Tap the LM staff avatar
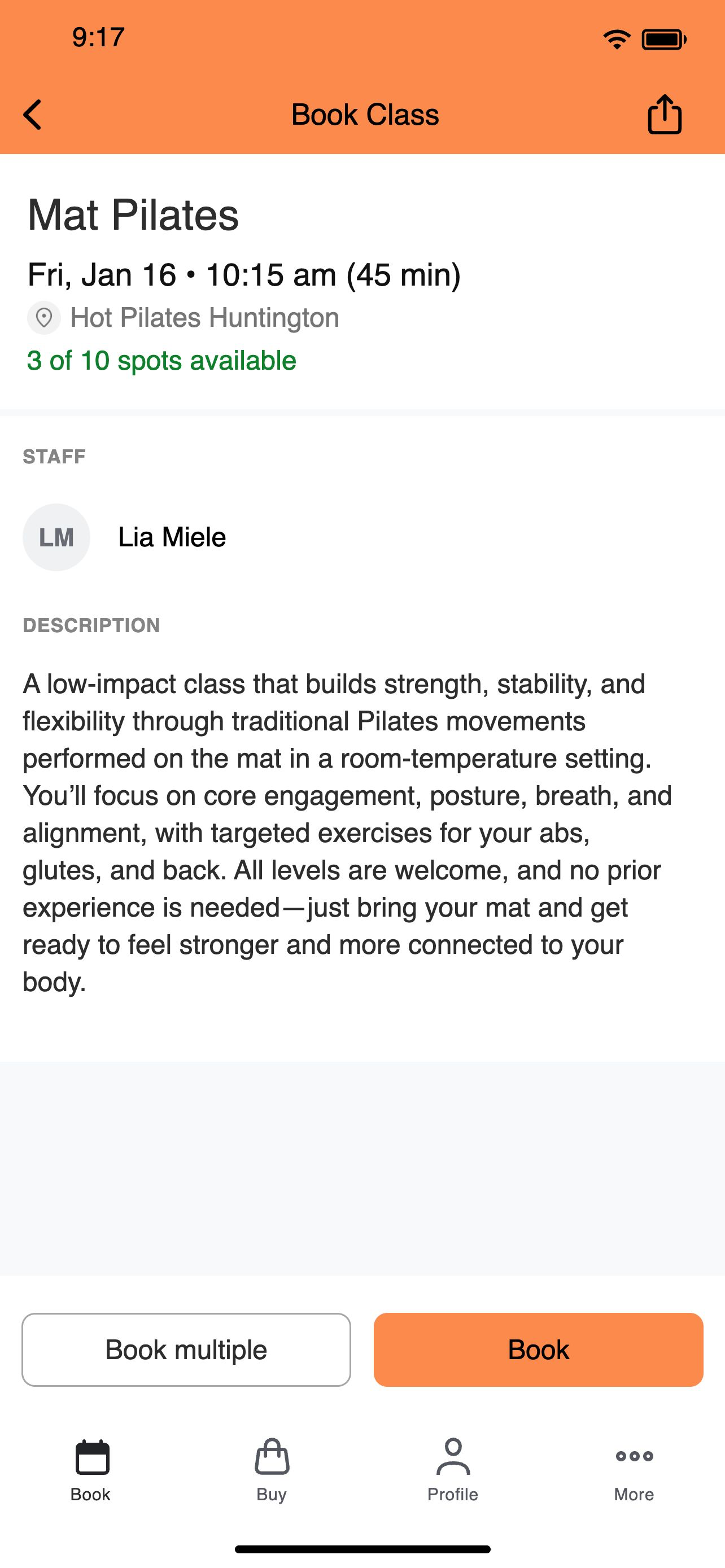725x1568 pixels. [56, 537]
